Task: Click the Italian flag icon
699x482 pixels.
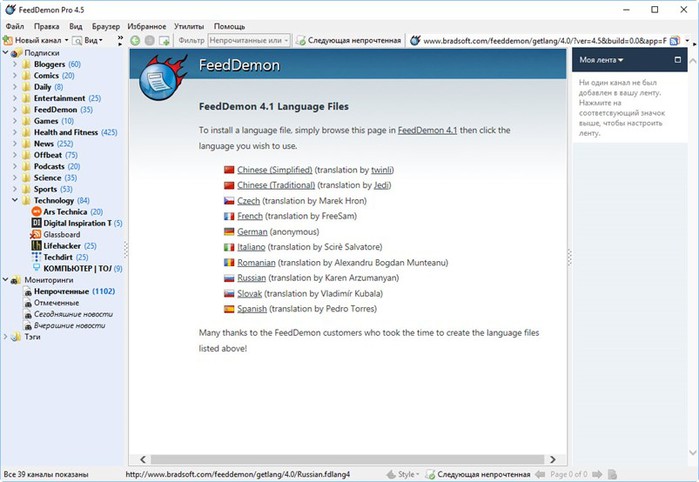Action: coord(229,247)
